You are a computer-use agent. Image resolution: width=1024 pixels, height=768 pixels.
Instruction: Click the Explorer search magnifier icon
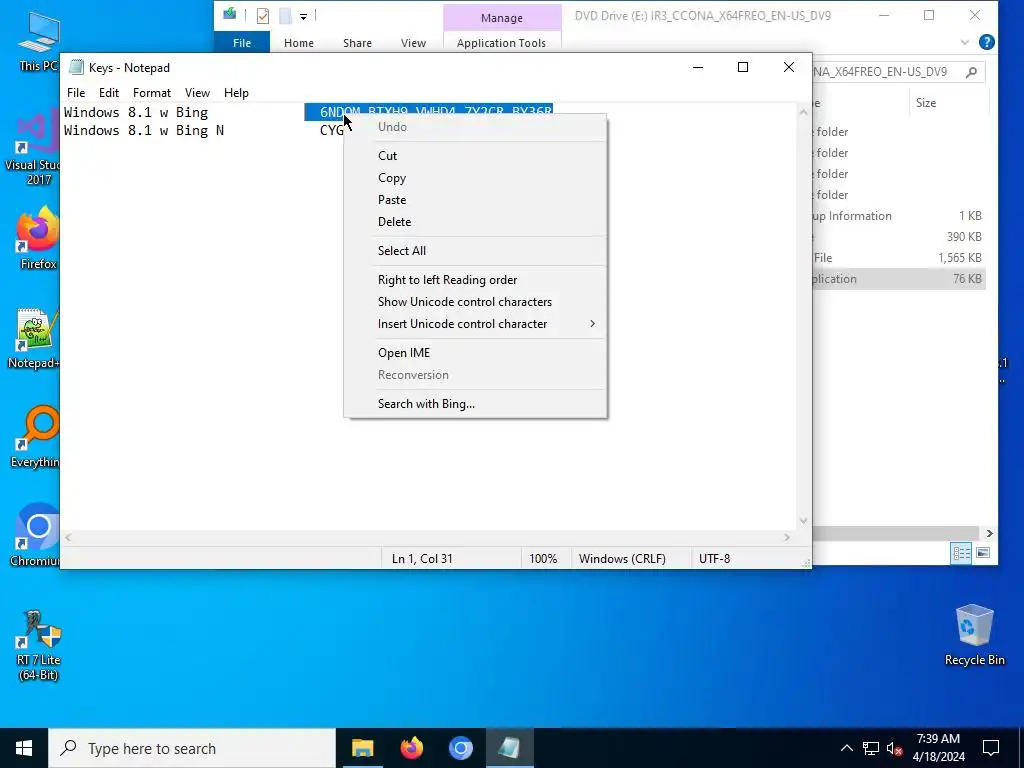click(x=971, y=72)
